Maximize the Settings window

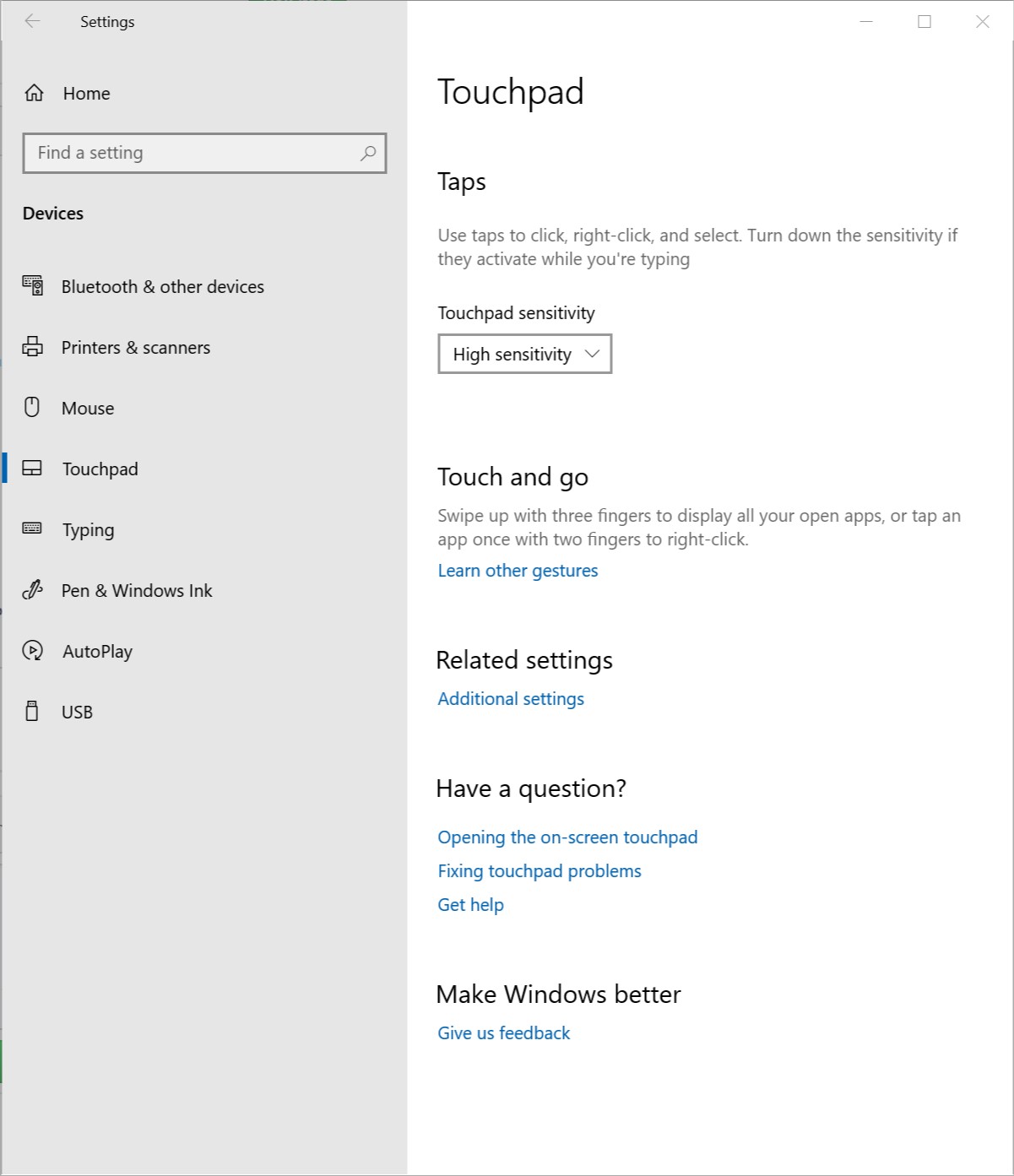tap(925, 22)
